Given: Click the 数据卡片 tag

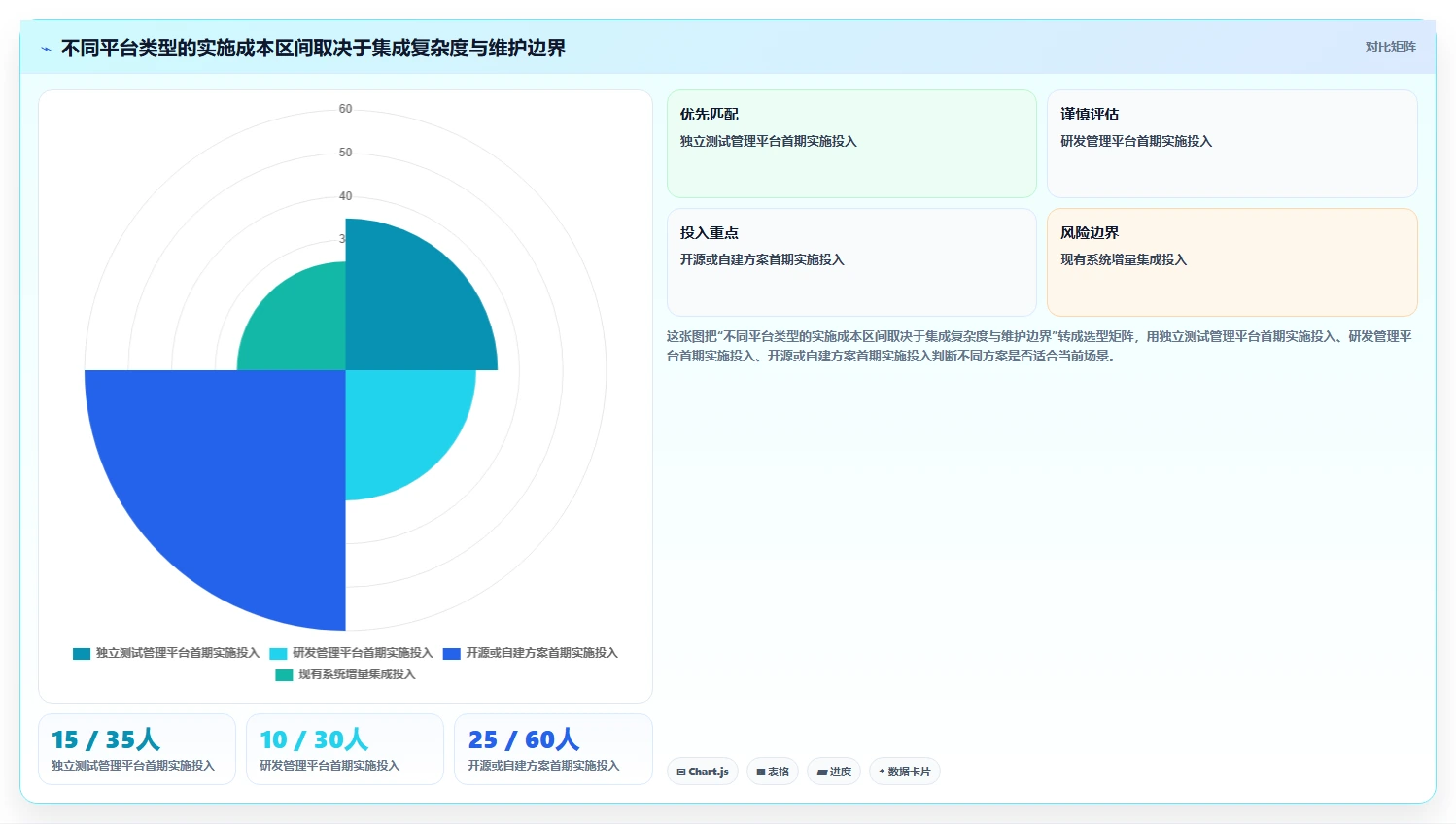Looking at the screenshot, I should coord(904,772).
